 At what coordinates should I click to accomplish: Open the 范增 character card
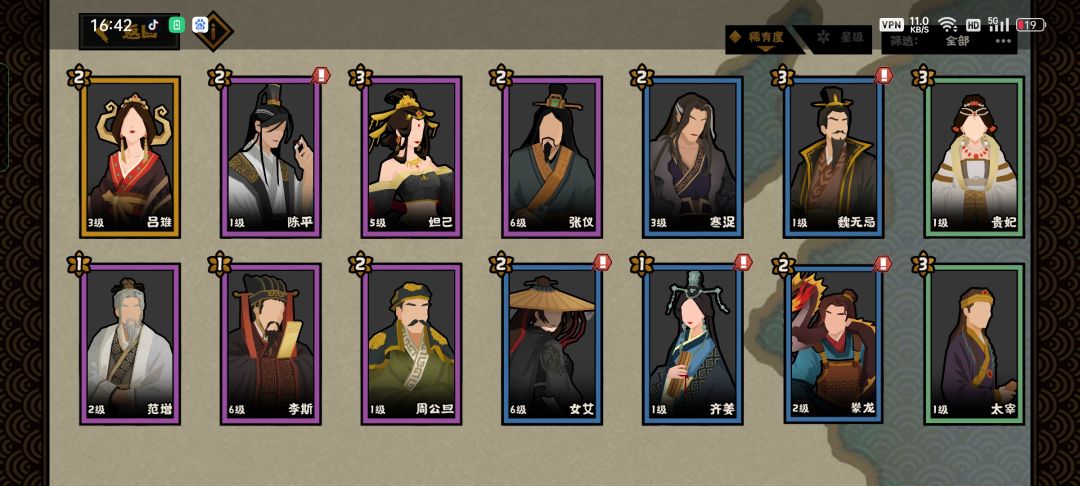click(x=130, y=344)
